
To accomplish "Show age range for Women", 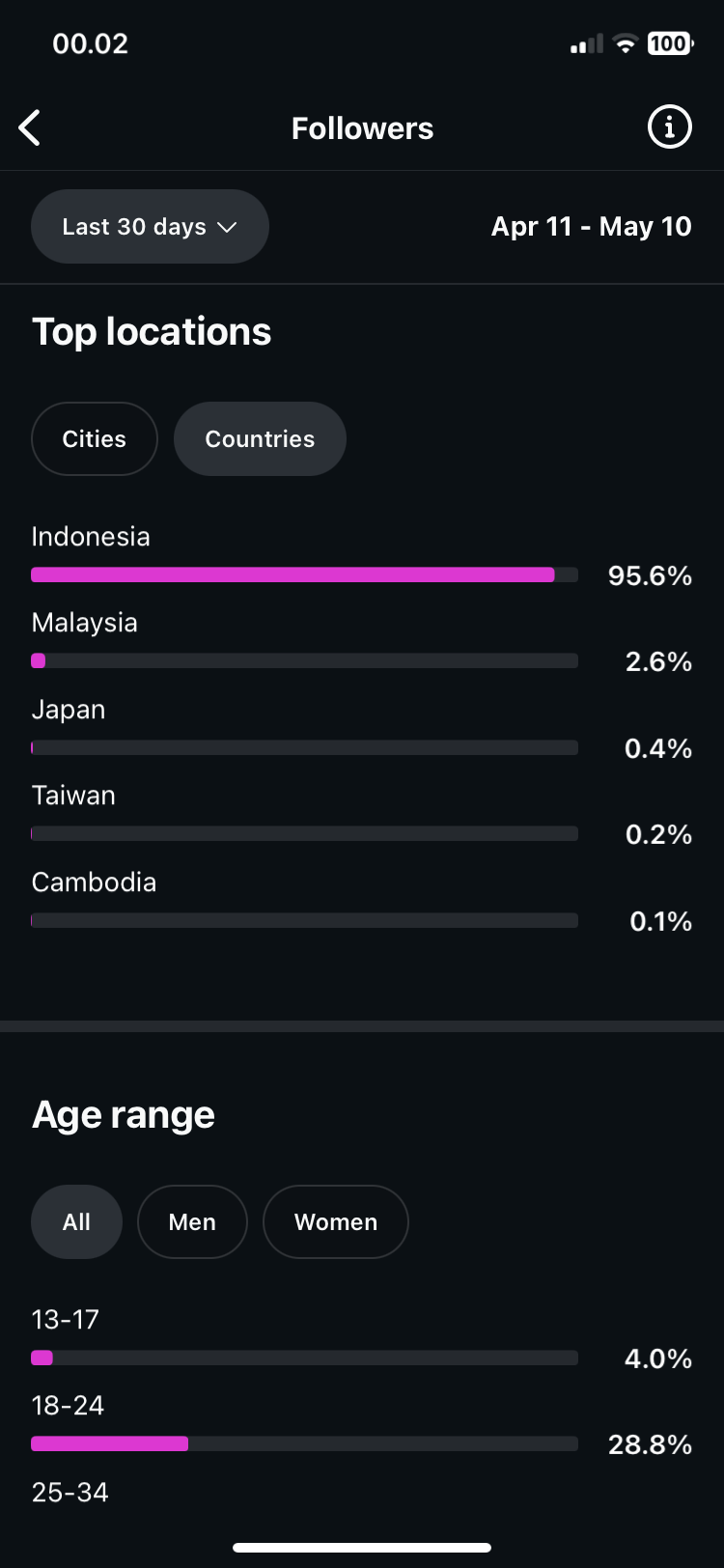I will 336,1221.
